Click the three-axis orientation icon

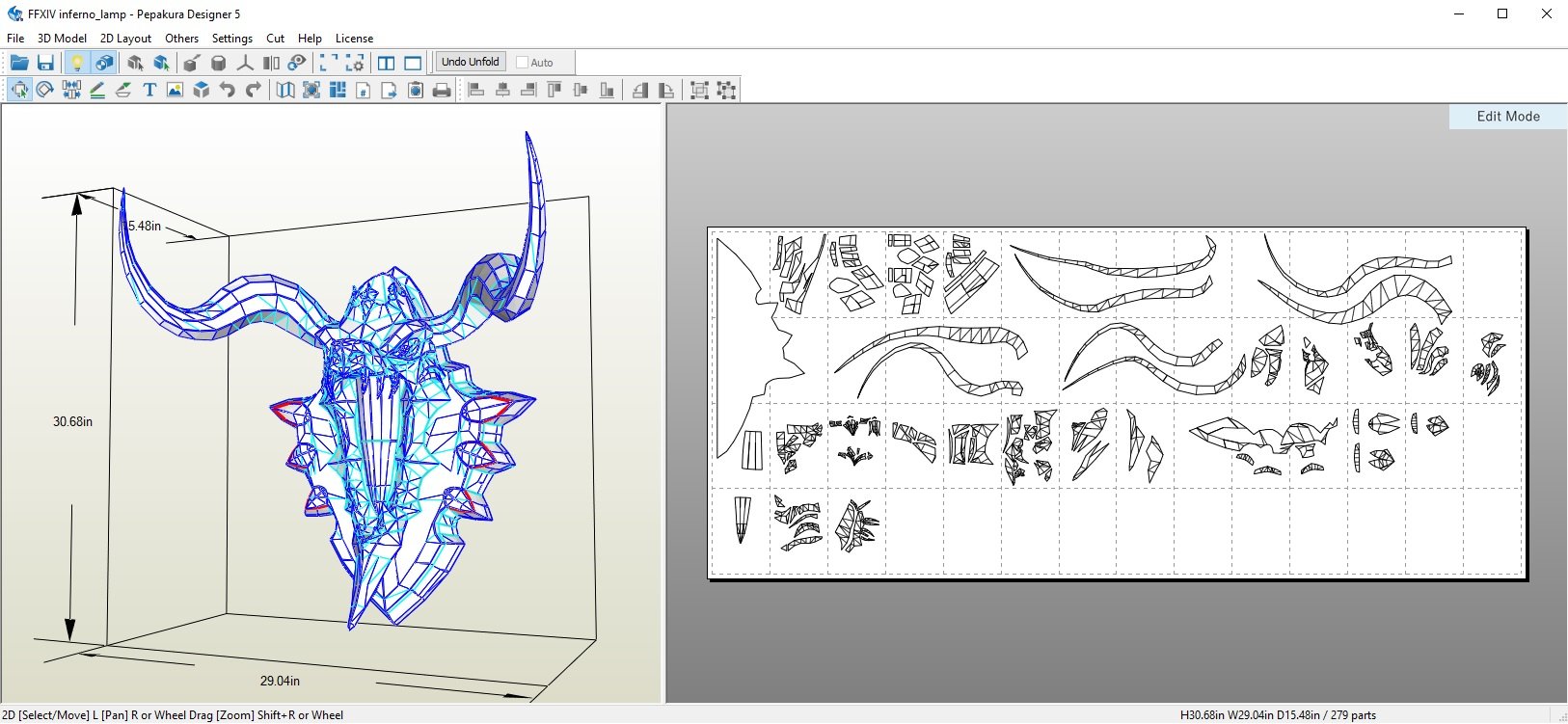pos(245,63)
